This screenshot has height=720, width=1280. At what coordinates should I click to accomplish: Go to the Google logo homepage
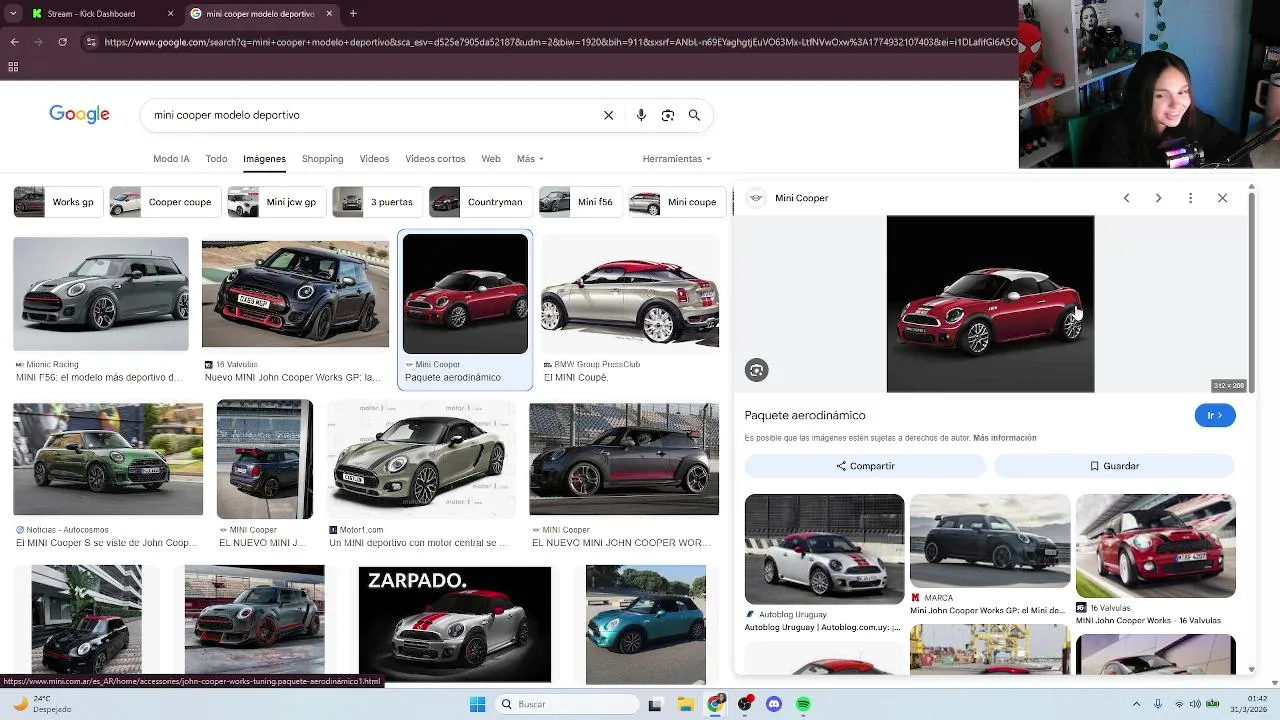pos(79,114)
